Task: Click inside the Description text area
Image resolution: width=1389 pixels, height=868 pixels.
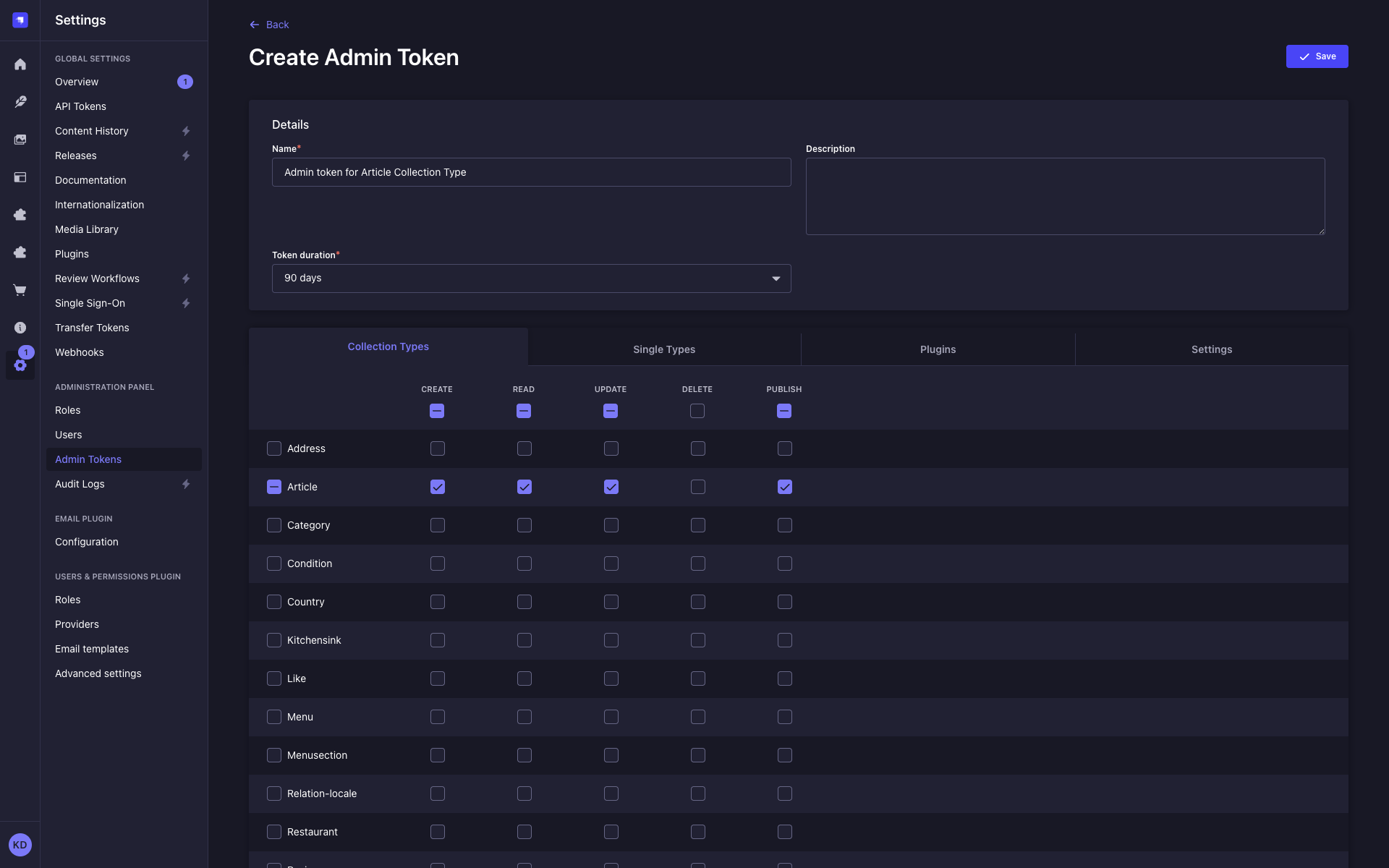Action: coord(1064,196)
